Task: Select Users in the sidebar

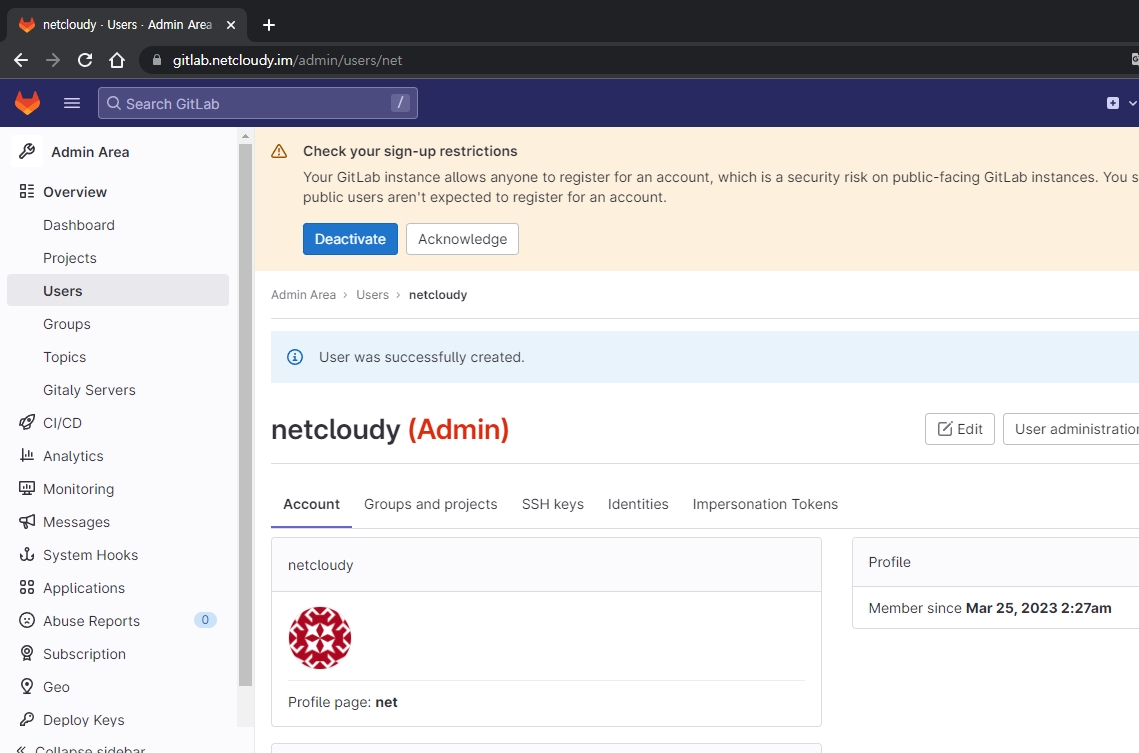Action: 118,290
